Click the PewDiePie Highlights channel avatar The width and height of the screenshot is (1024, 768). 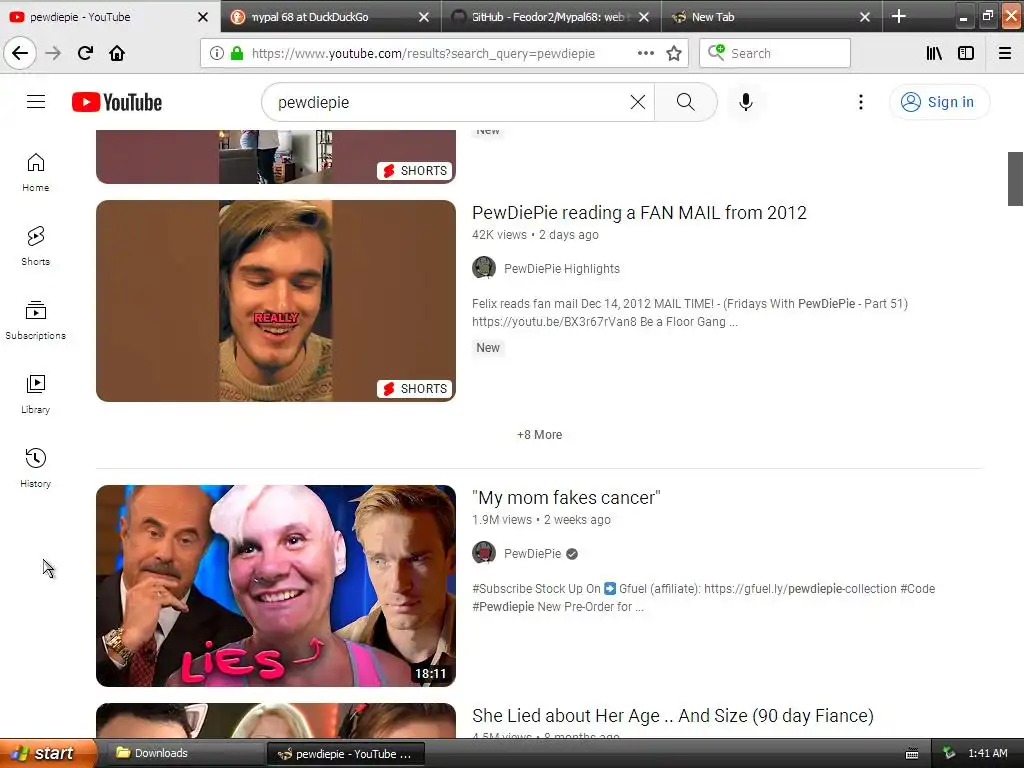tap(484, 268)
